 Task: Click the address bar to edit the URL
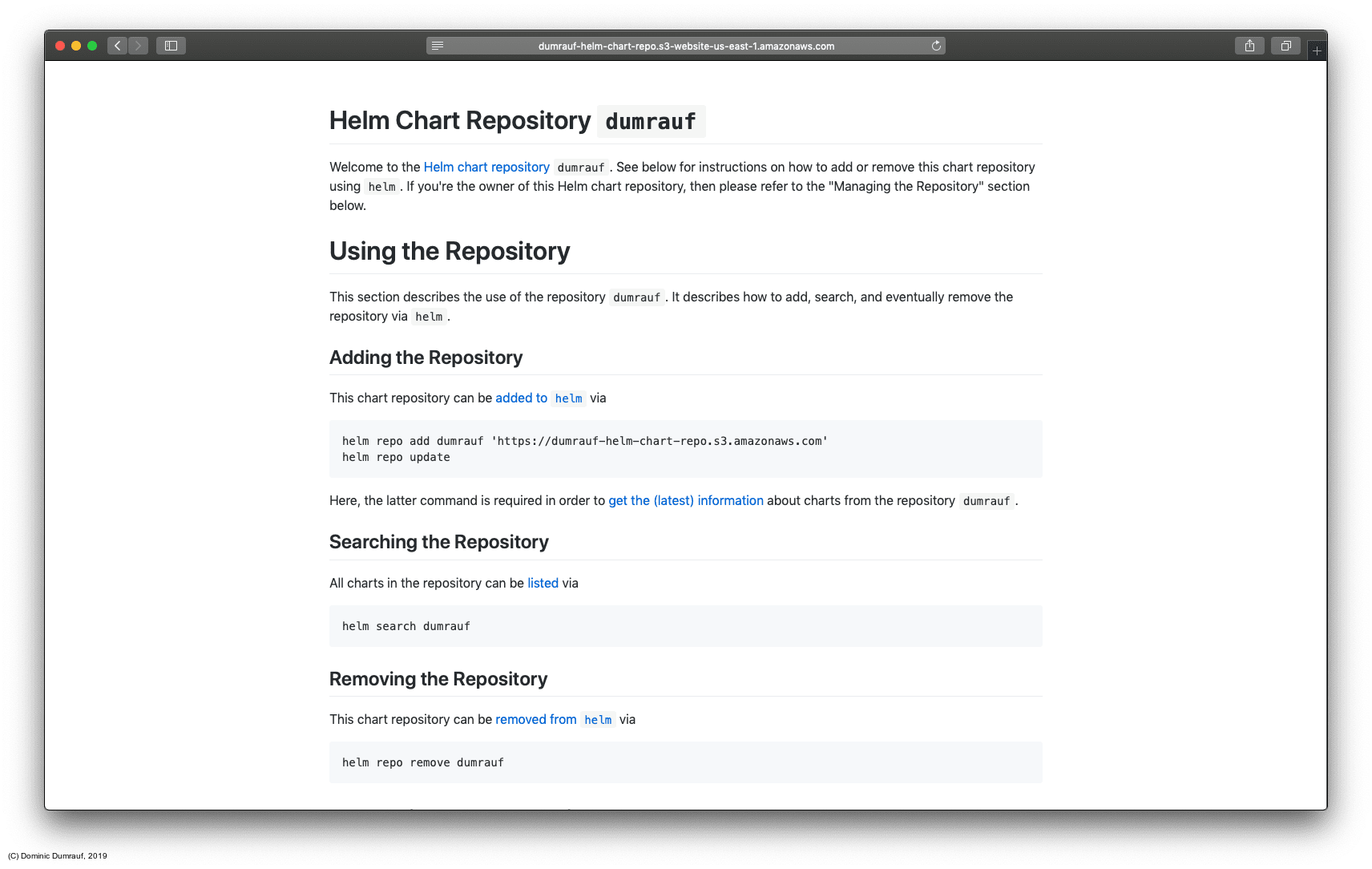click(x=686, y=46)
